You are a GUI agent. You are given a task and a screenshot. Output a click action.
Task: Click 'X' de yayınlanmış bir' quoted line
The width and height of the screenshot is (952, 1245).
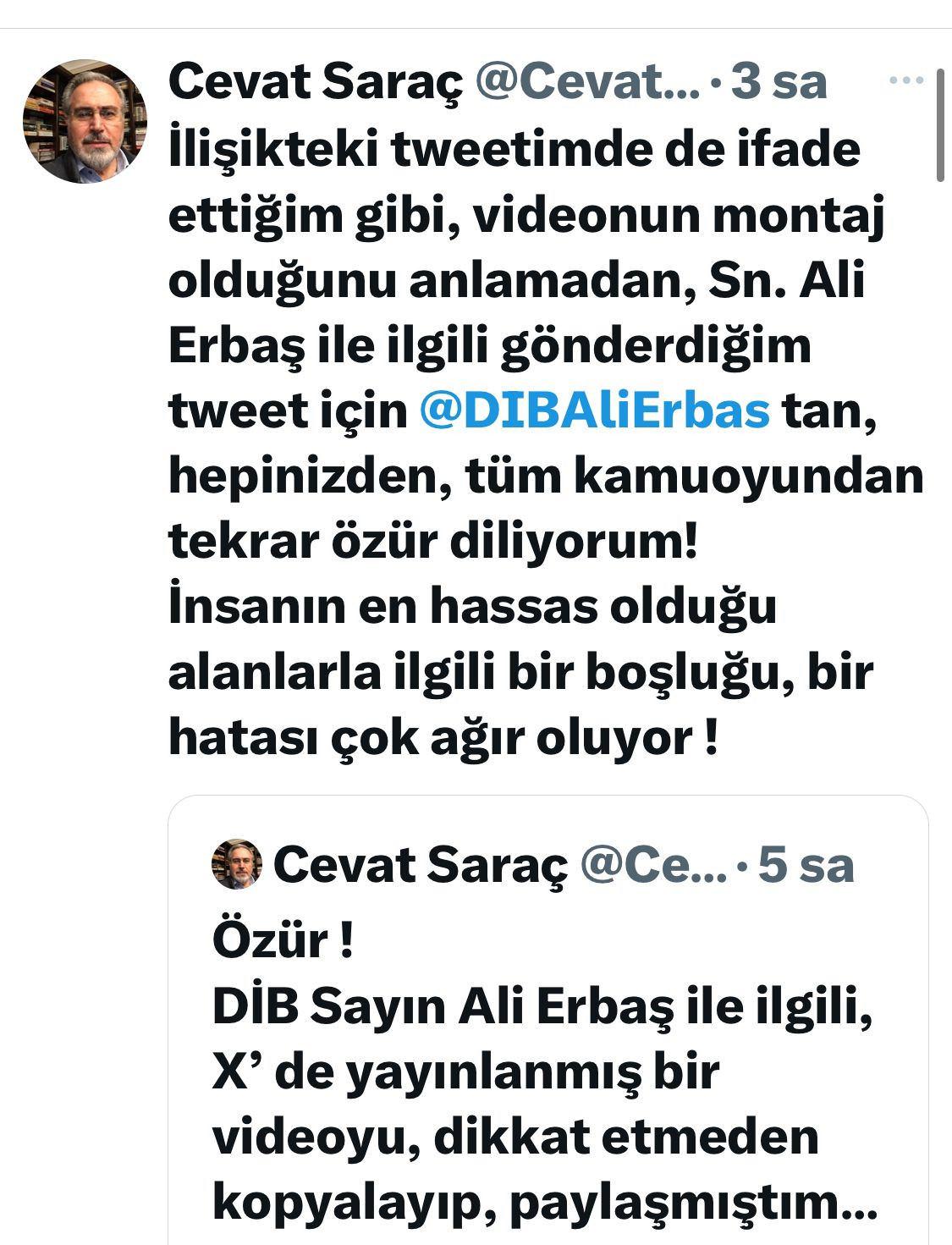tap(465, 1072)
